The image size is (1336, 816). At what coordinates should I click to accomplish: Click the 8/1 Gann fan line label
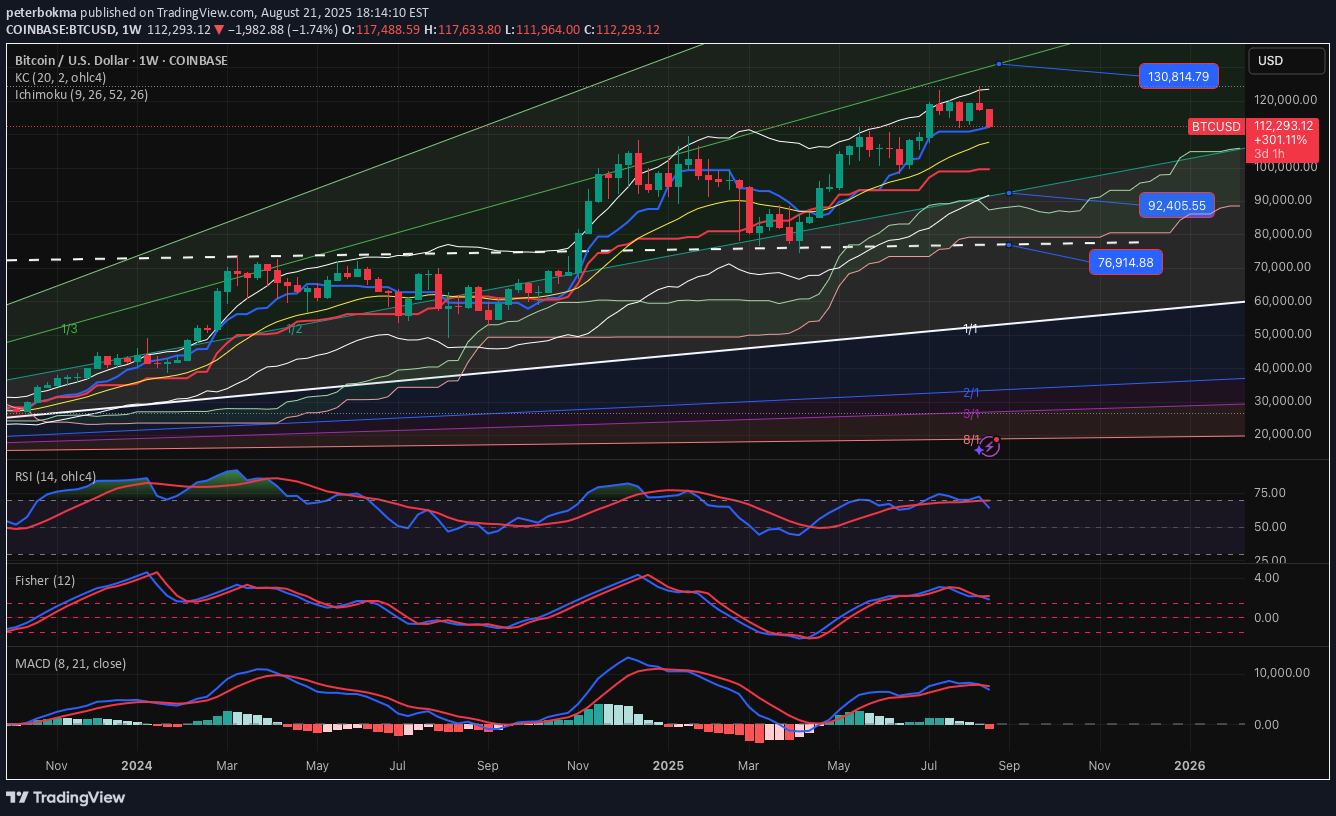tap(971, 440)
